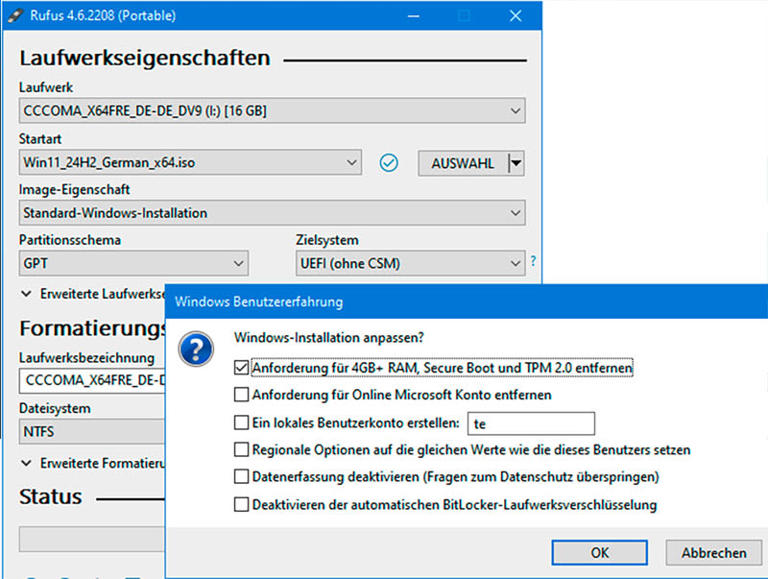Close the Rufus window

pos(514,16)
